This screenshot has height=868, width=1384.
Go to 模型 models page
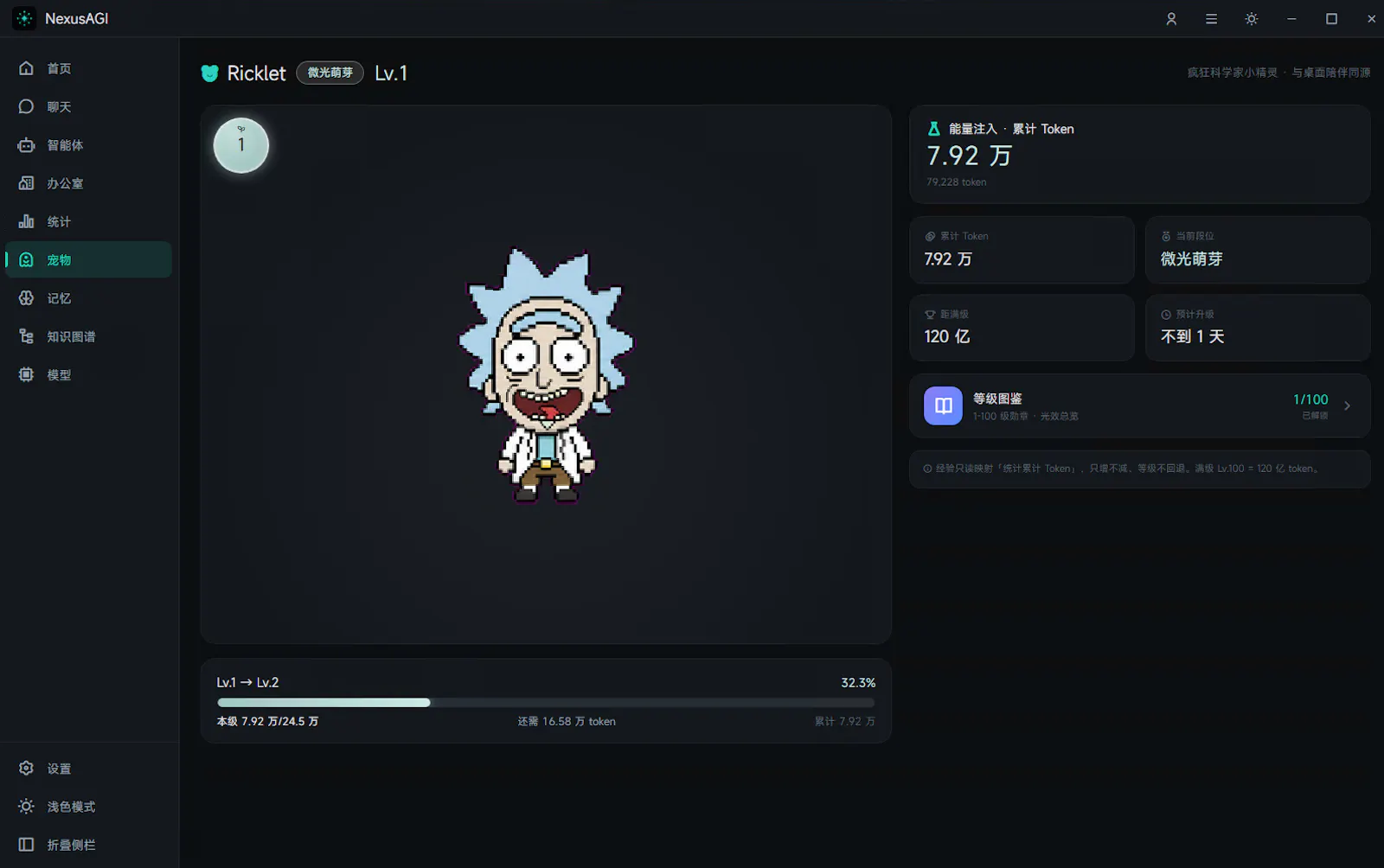point(88,374)
